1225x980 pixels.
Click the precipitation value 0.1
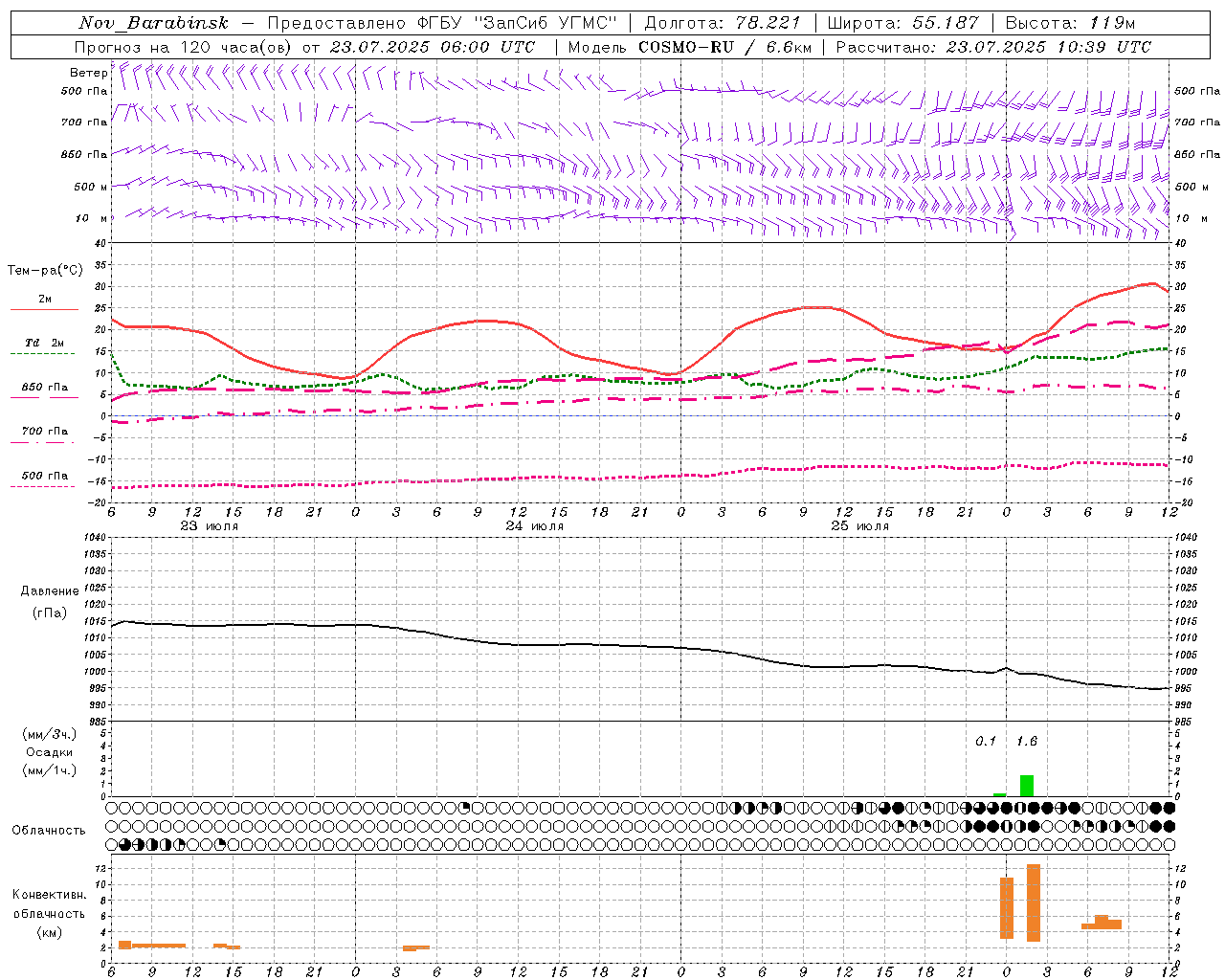pyautogui.click(x=986, y=742)
